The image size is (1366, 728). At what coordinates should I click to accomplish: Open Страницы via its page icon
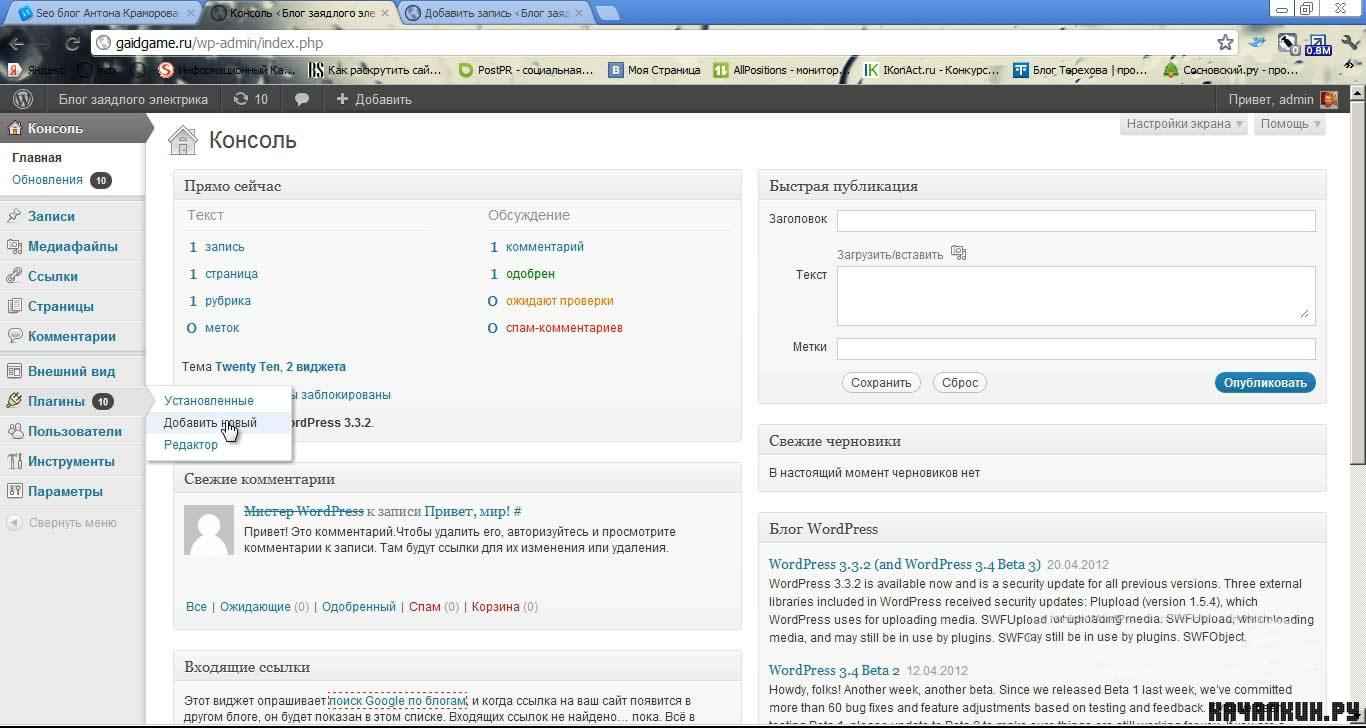point(14,306)
